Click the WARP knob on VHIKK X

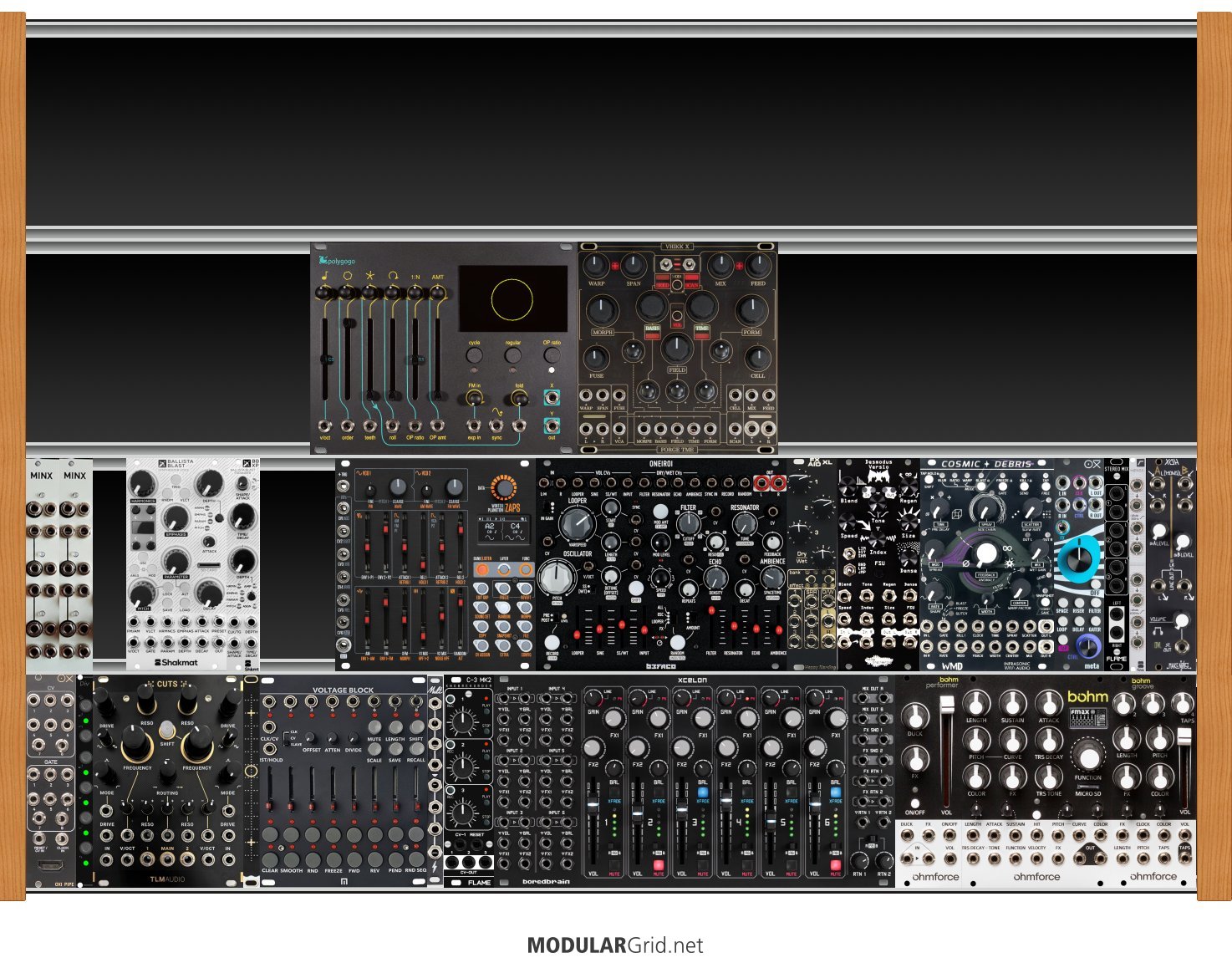click(596, 267)
